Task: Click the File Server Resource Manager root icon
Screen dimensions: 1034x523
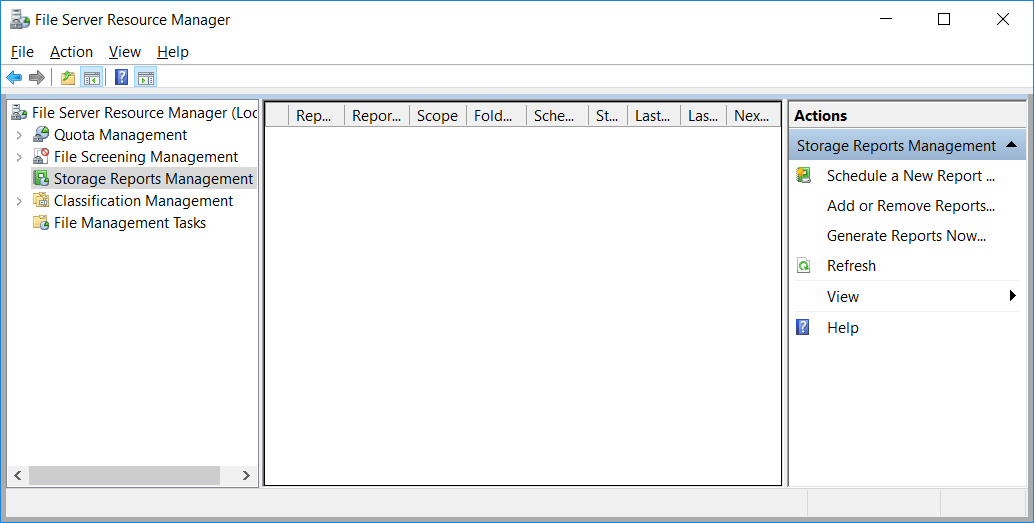Action: click(x=19, y=113)
